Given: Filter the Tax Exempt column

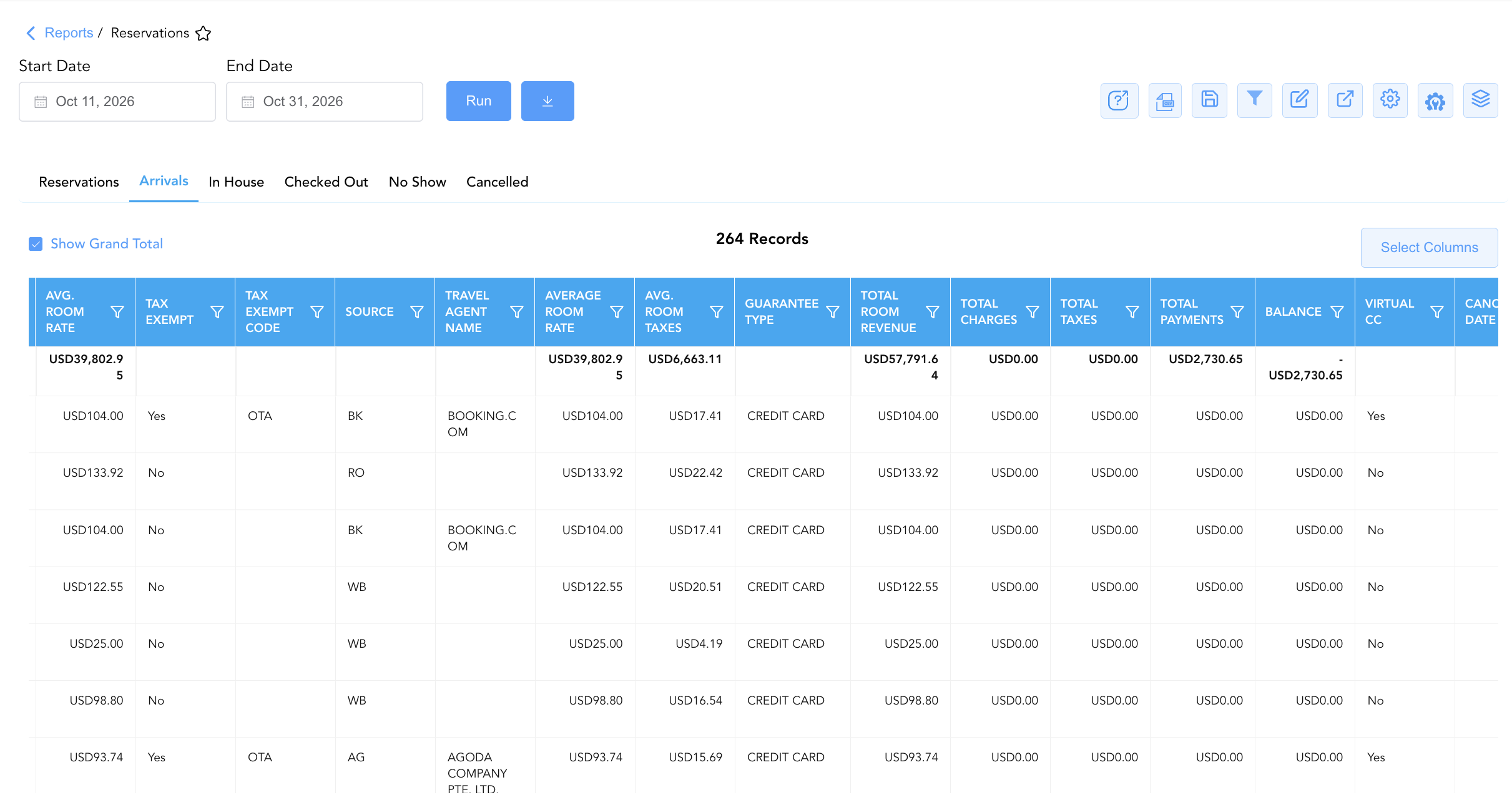Looking at the screenshot, I should 217,311.
